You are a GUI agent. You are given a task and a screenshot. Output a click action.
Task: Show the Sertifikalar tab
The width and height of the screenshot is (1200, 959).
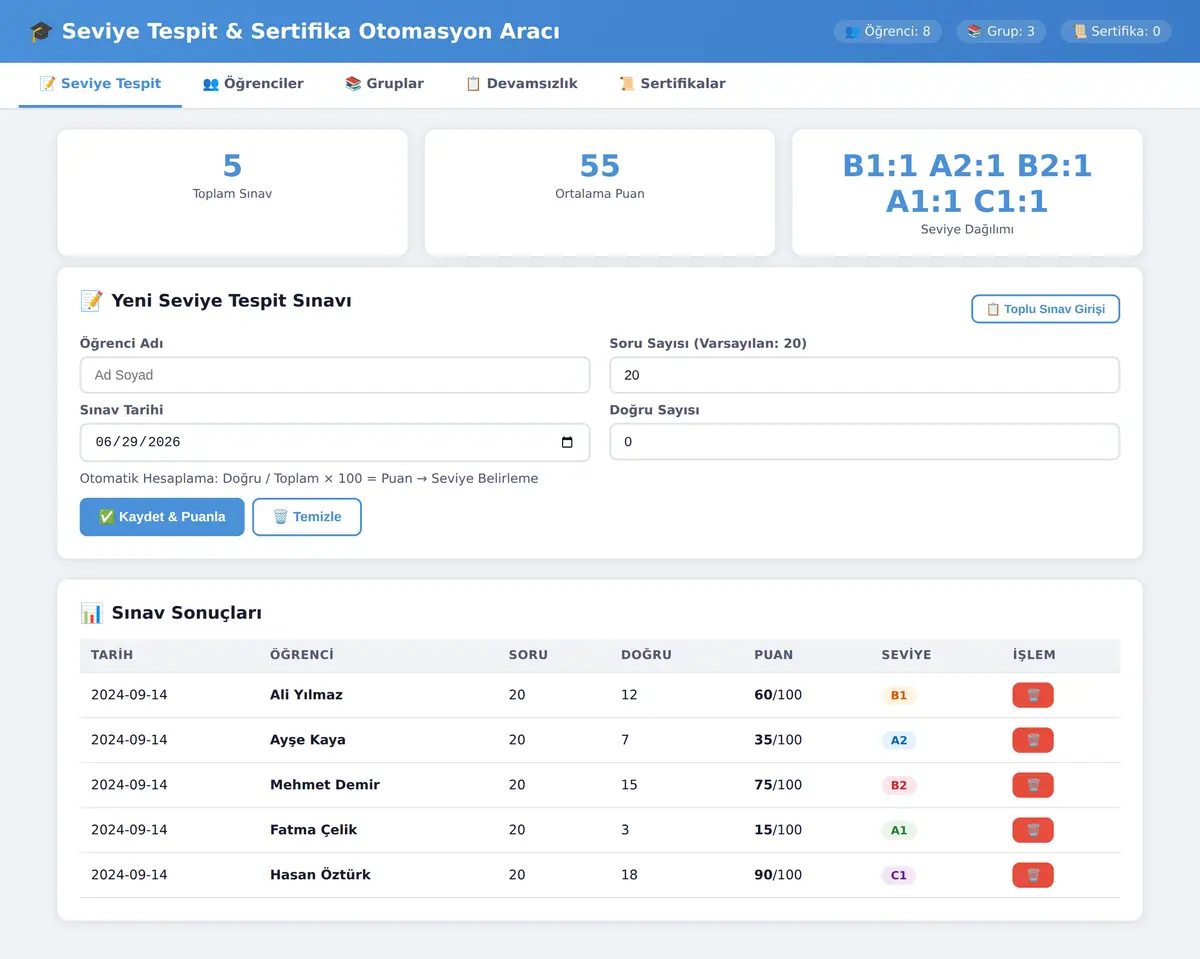tap(672, 84)
